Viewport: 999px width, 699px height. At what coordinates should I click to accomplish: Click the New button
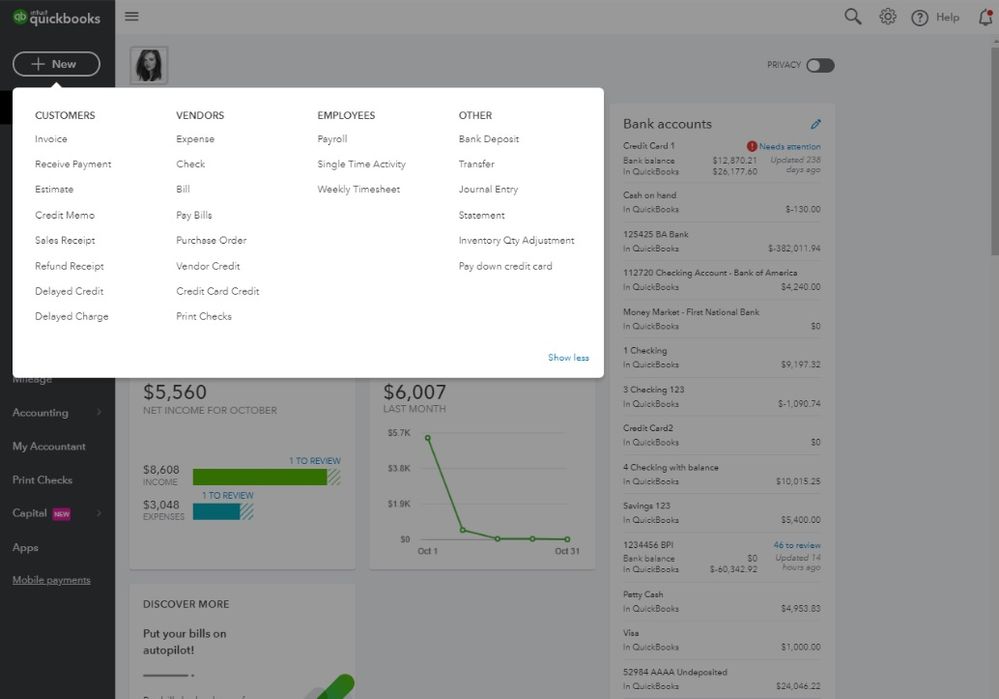[56, 64]
